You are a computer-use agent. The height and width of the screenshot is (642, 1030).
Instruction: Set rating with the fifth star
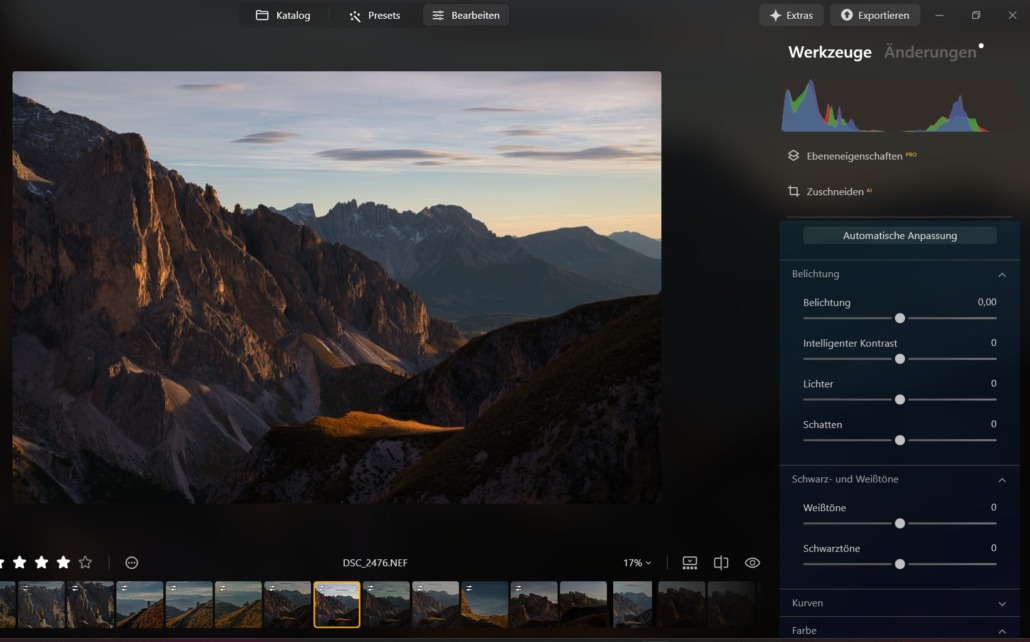(x=85, y=563)
